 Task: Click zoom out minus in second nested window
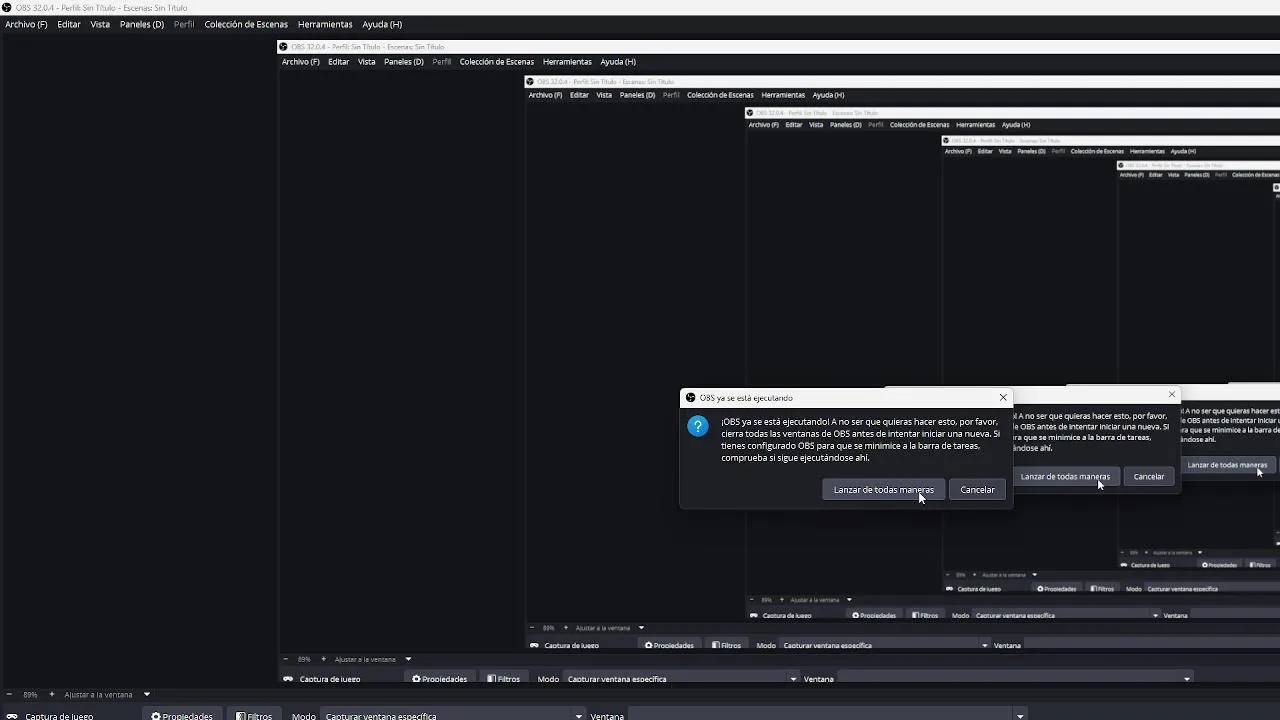533,628
